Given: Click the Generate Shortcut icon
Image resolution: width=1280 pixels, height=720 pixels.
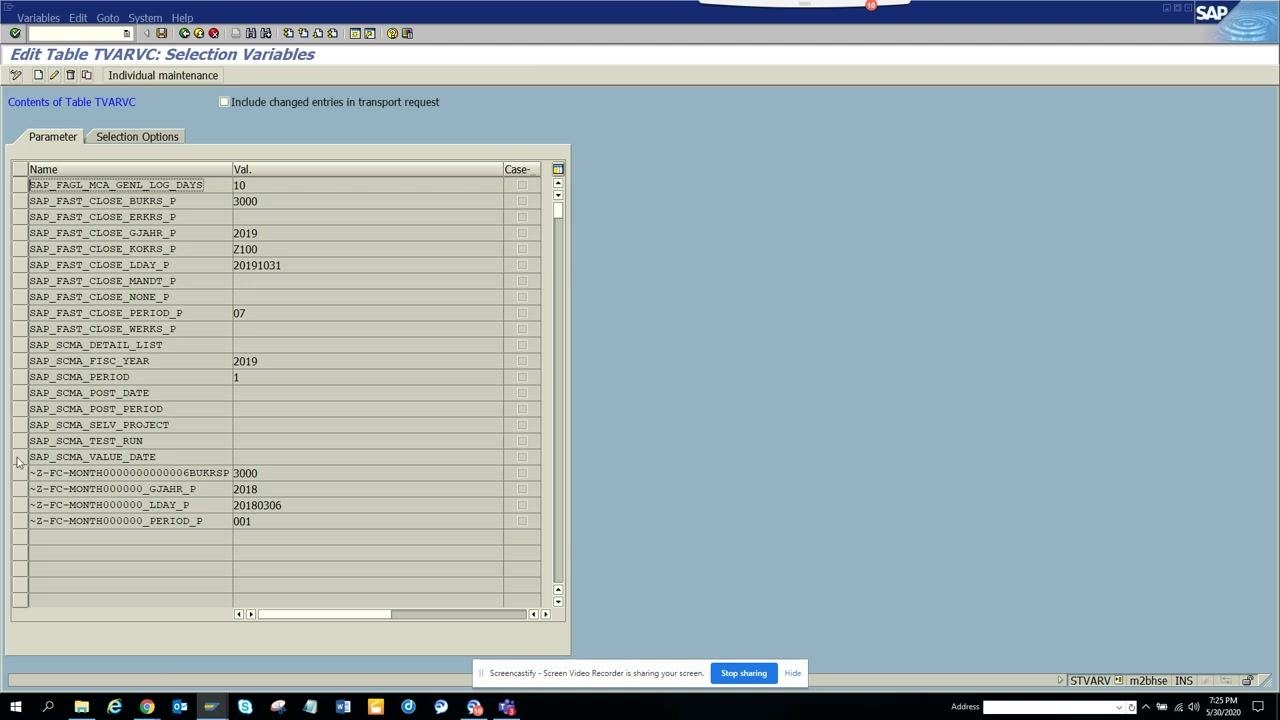Looking at the screenshot, I should click(370, 33).
